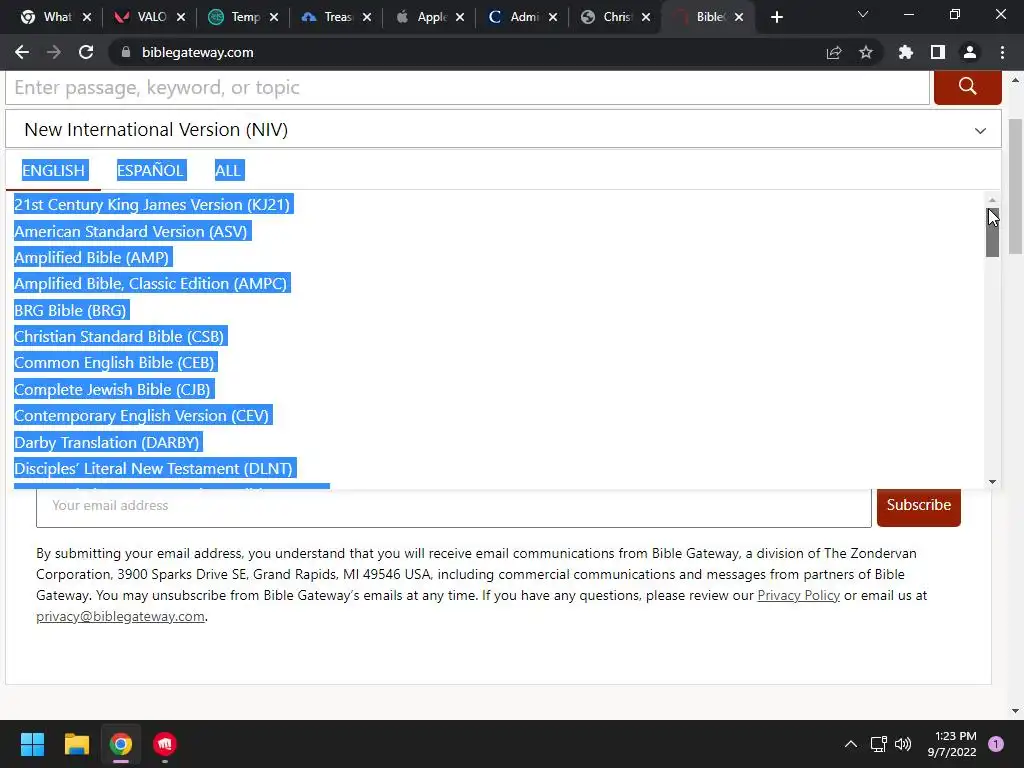Select Amplified Bible, Classic Edition (AMPC)
This screenshot has width=1024, height=768.
pyautogui.click(x=151, y=283)
